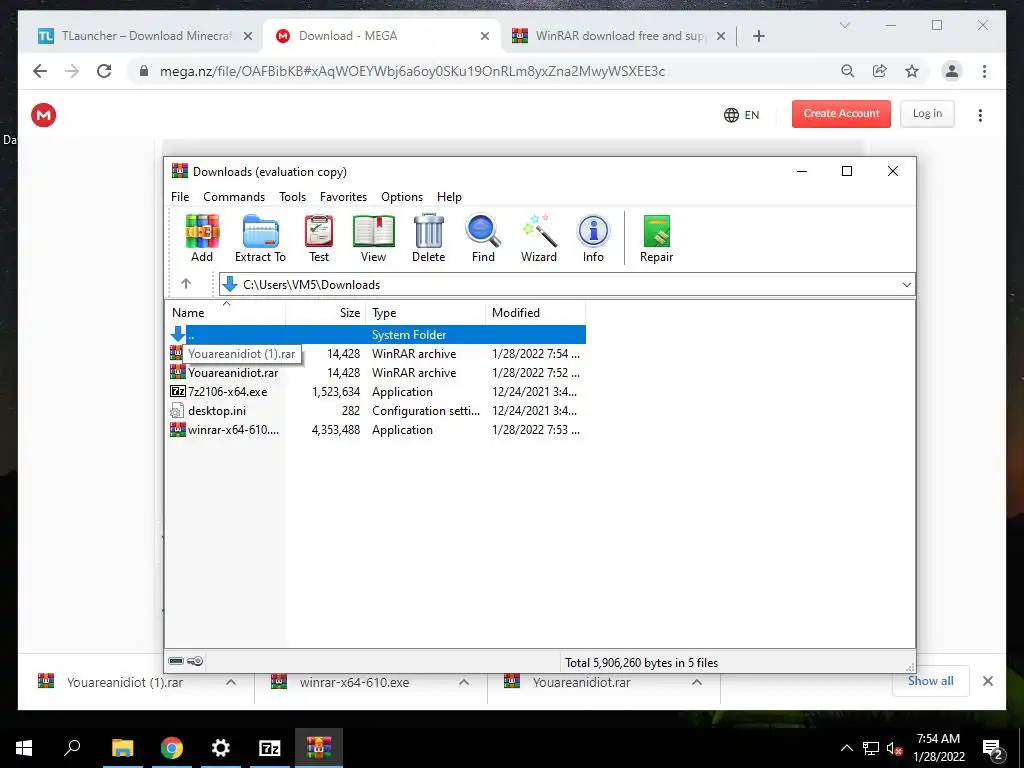1024x768 pixels.
Task: Click Chrome icon in the taskbar
Action: pos(172,748)
